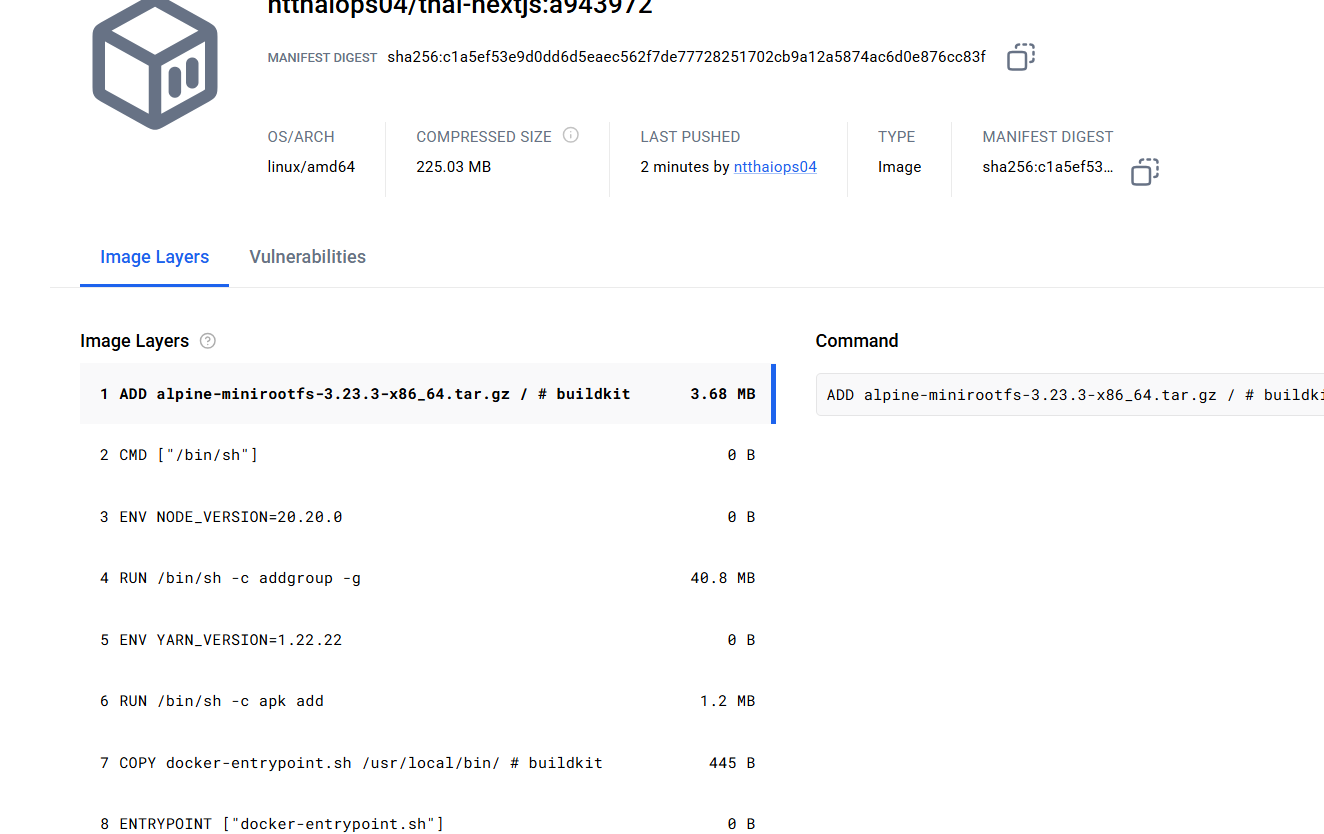
Task: Click the 40.8 MB size of layer 4
Action: (x=722, y=578)
